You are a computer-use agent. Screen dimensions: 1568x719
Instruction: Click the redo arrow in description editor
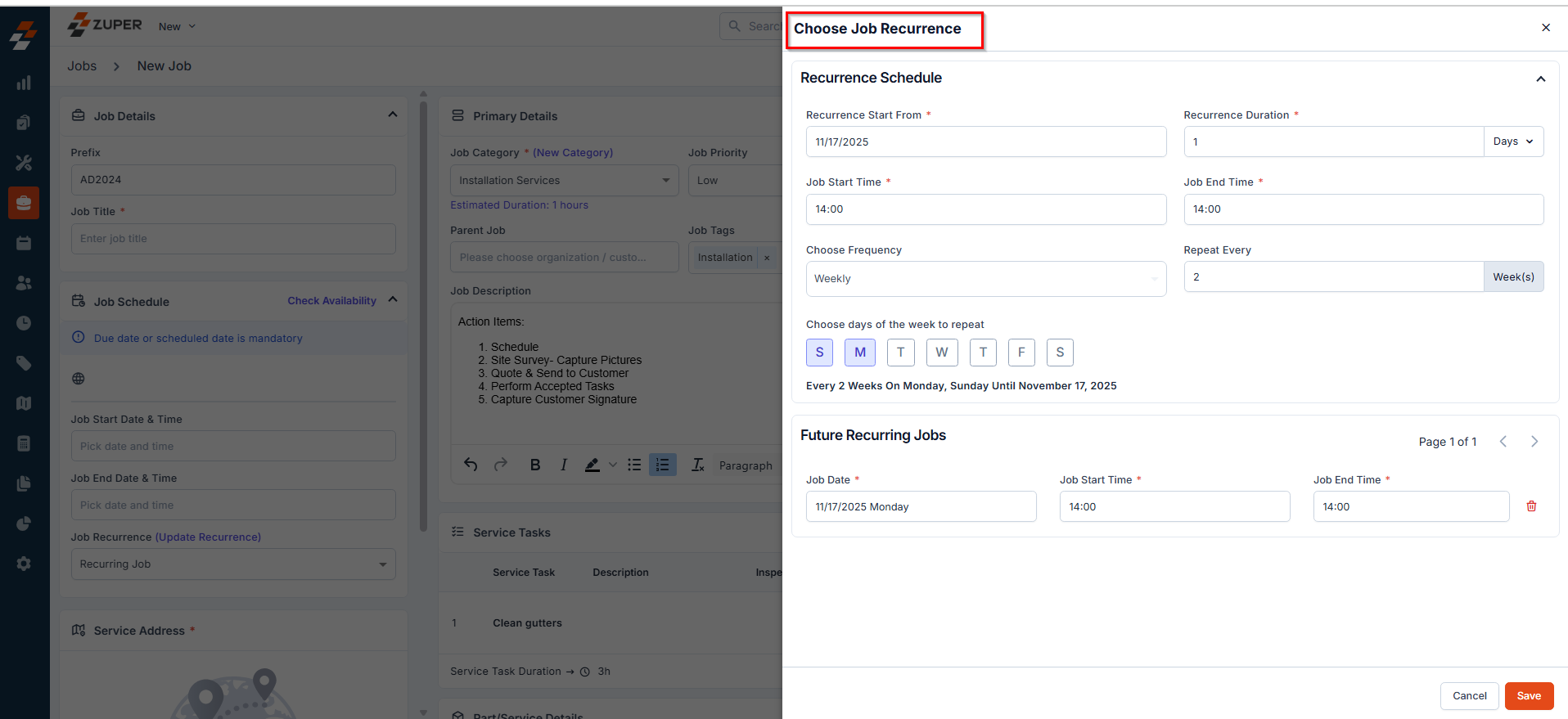pyautogui.click(x=501, y=465)
